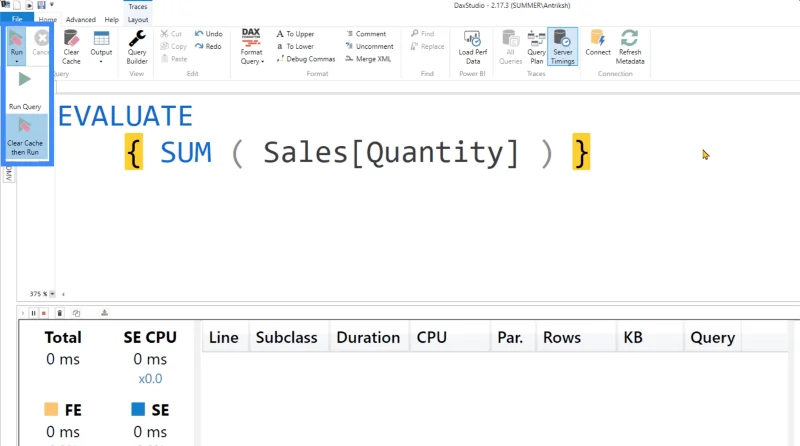This screenshot has height=446, width=800.
Task: Click Refresh Metadata button
Action: (630, 46)
